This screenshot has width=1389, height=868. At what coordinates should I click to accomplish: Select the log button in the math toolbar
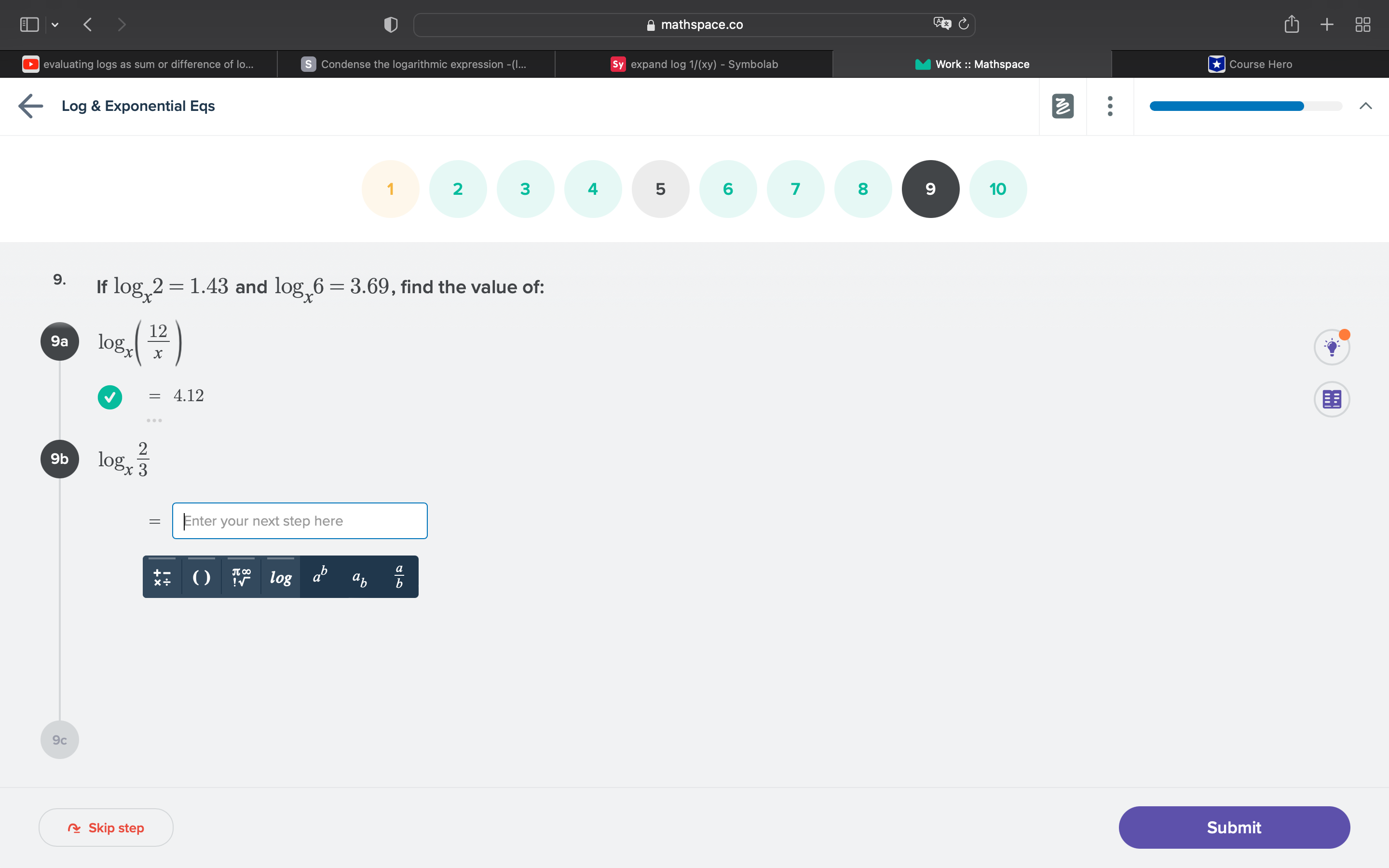coord(280,576)
